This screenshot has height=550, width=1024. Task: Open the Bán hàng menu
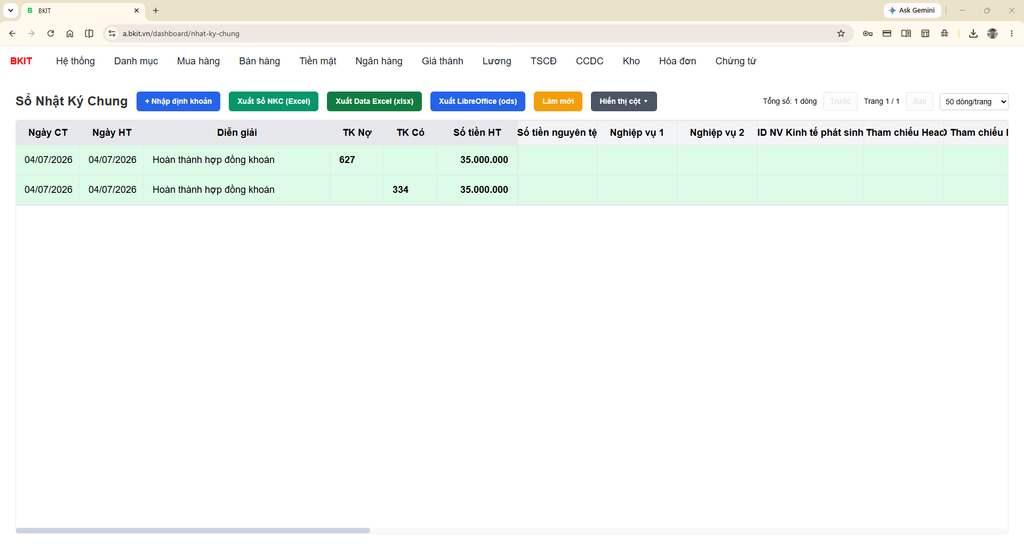click(259, 61)
